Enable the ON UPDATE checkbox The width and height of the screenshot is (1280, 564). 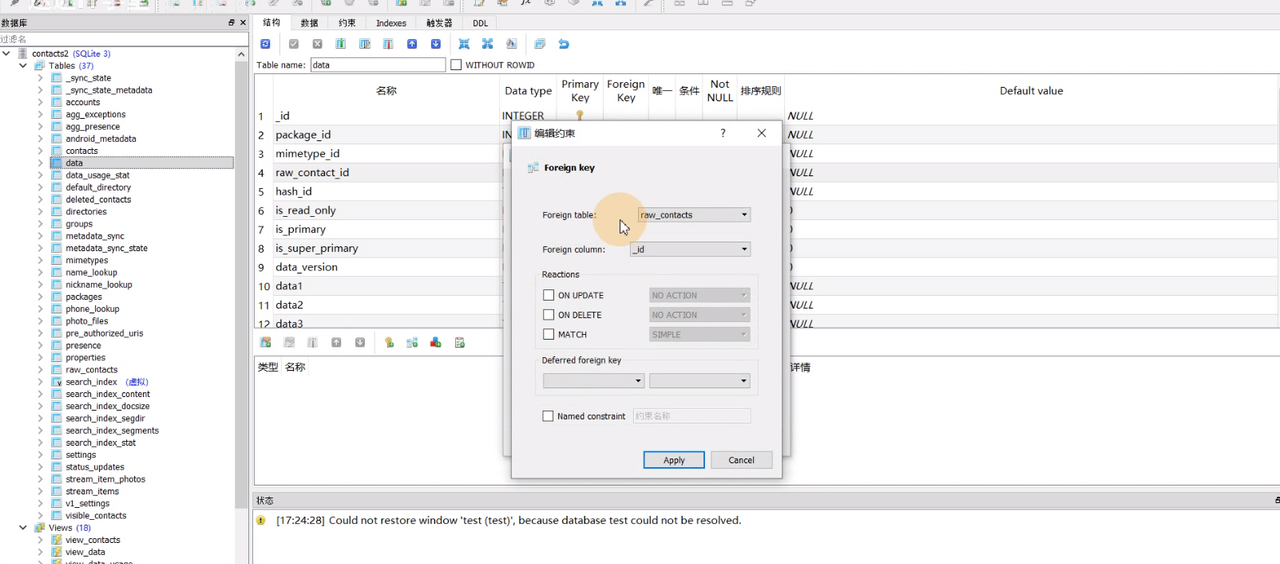point(548,296)
